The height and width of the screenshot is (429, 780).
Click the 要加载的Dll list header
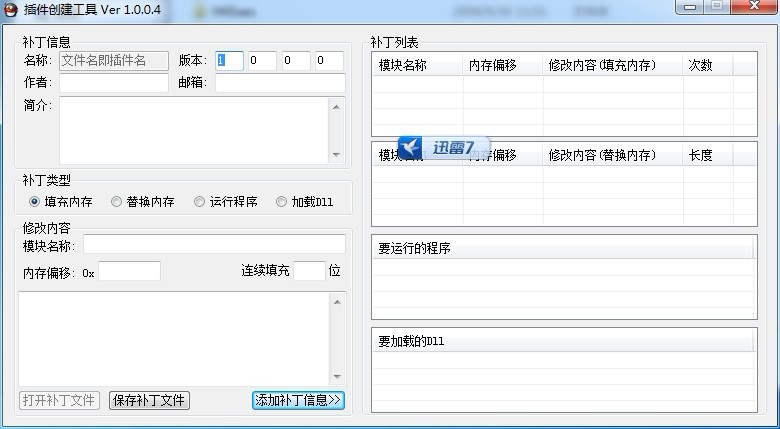(564, 341)
